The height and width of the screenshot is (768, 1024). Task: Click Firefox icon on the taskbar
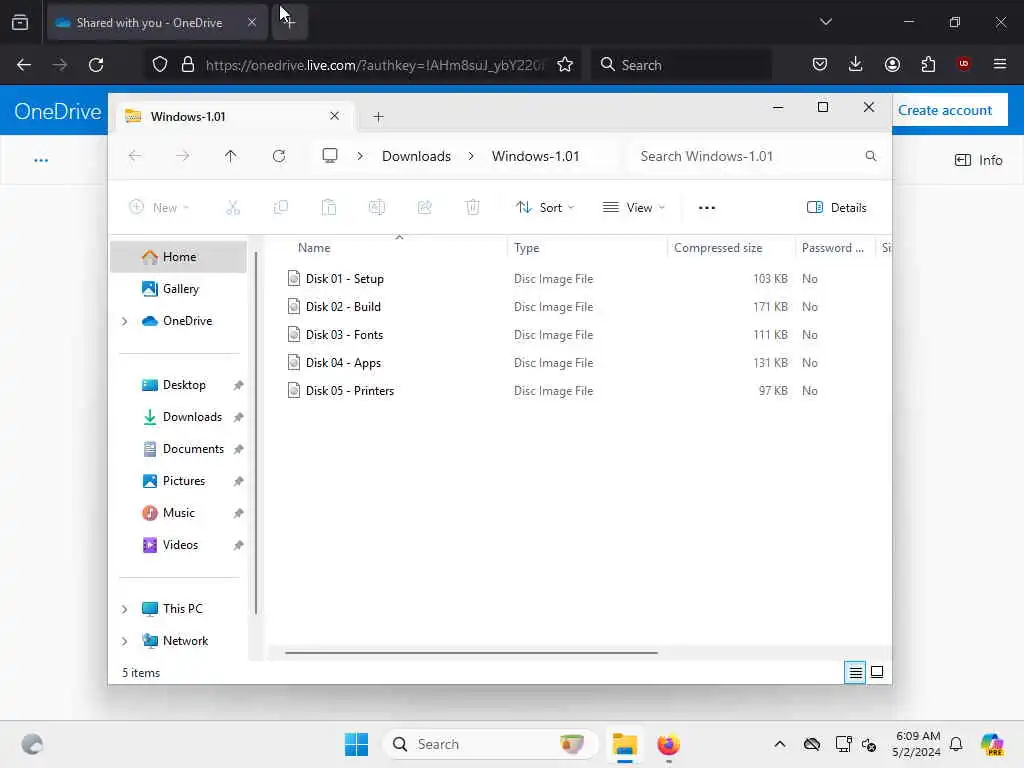[x=668, y=744]
